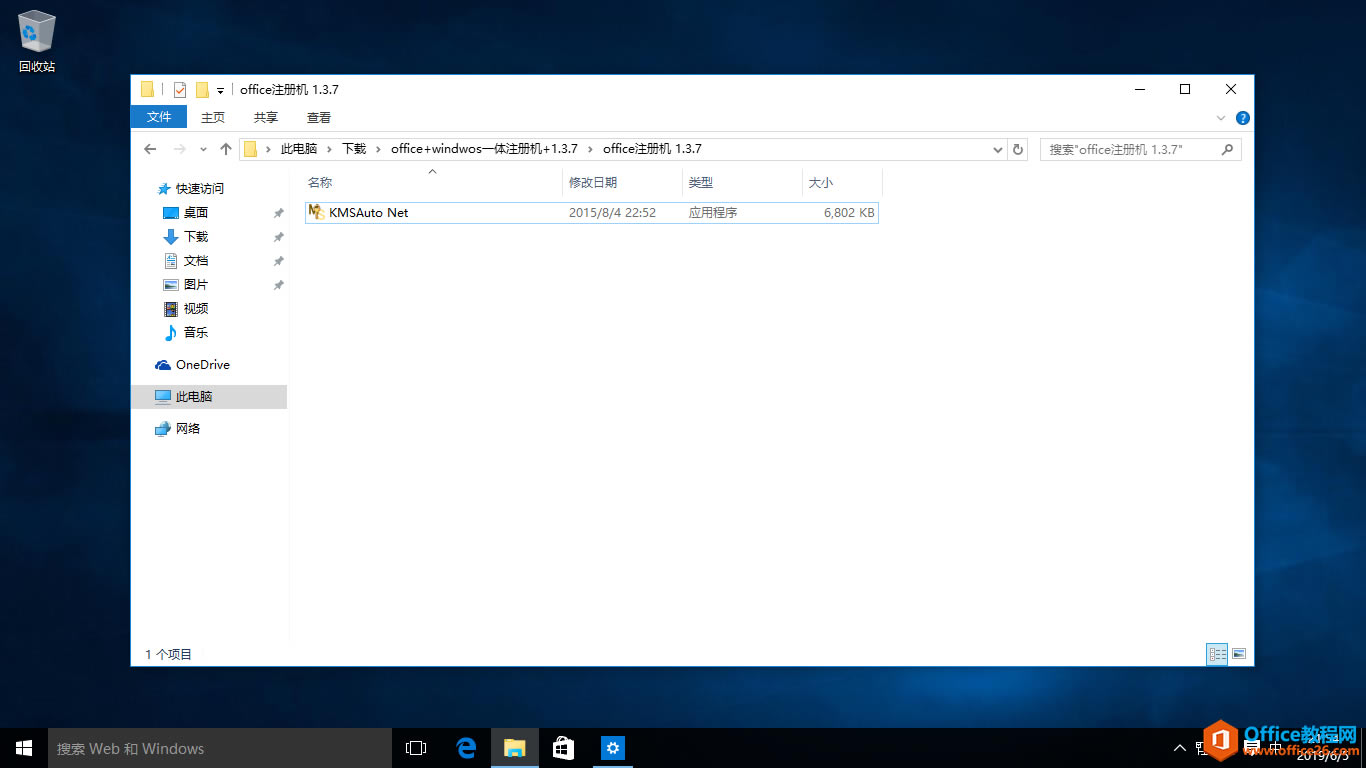Switch to details view in status bar
1366x768 pixels.
click(1217, 654)
